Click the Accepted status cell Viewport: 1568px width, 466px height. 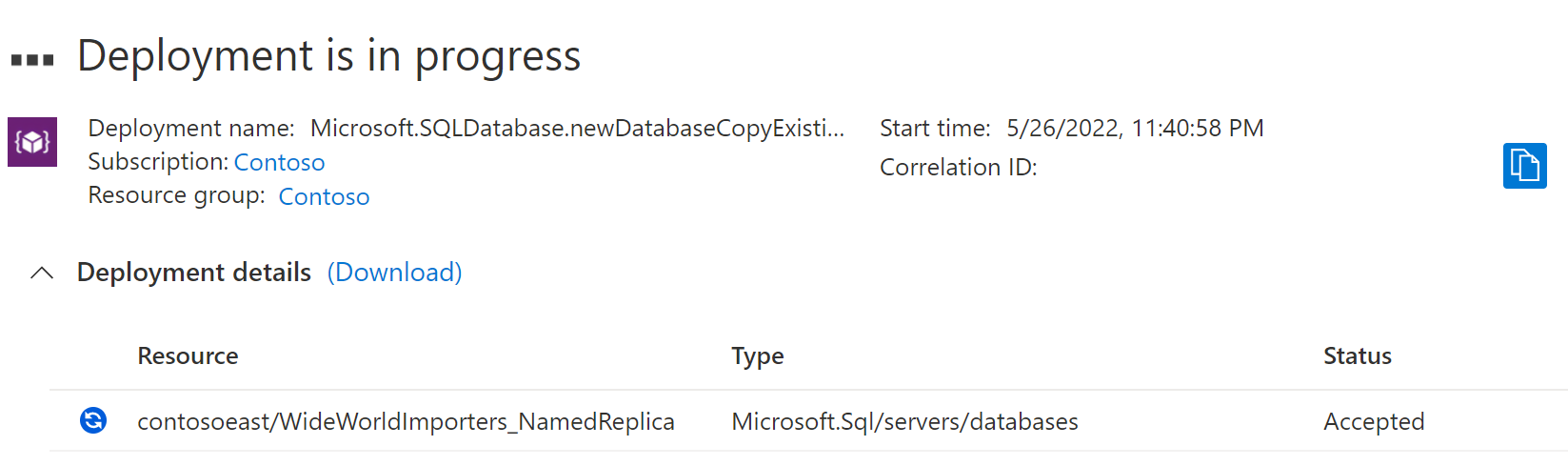click(x=1373, y=421)
